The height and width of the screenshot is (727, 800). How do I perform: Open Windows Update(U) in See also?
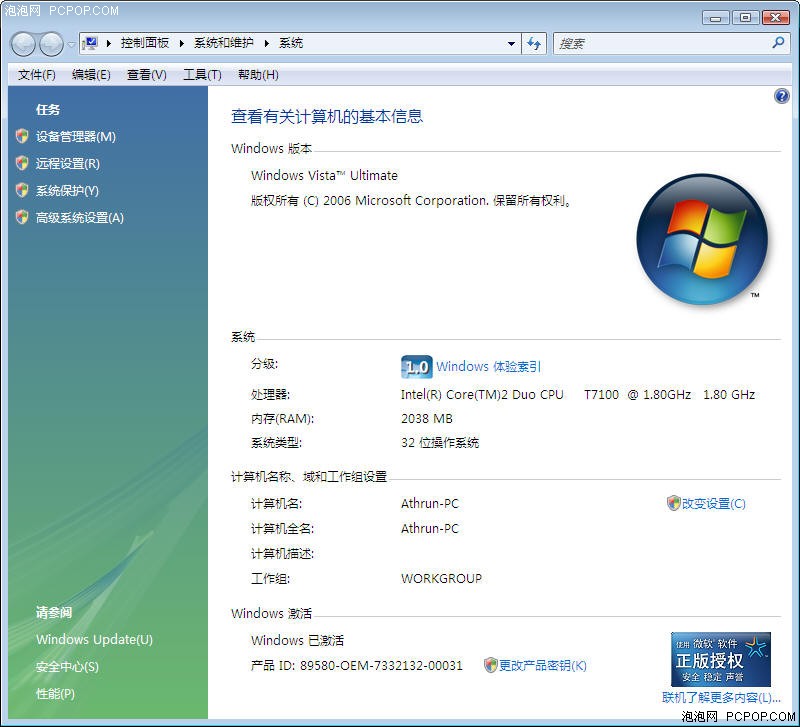click(94, 639)
